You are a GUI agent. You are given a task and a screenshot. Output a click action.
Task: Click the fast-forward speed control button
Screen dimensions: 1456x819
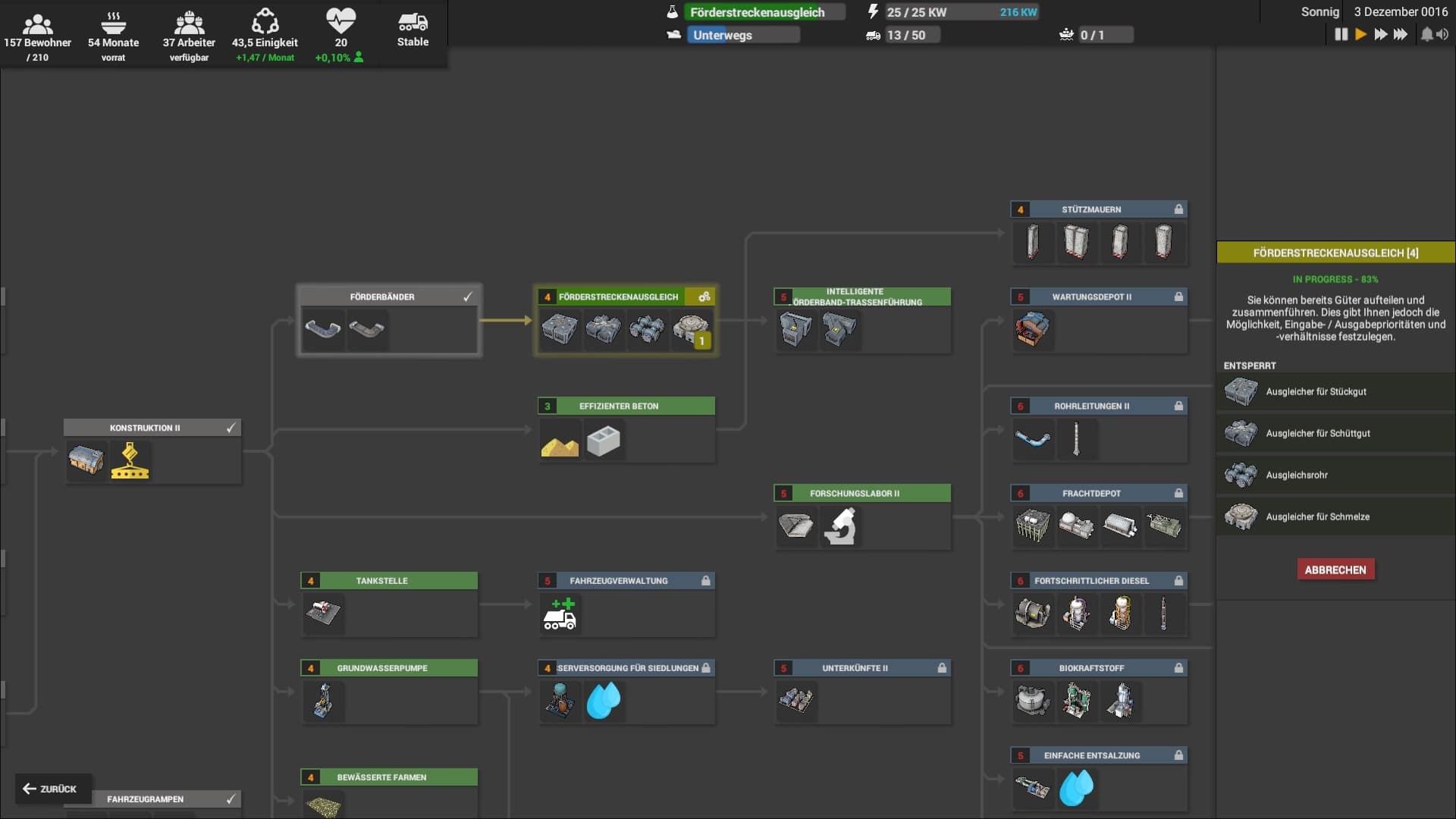(1381, 35)
